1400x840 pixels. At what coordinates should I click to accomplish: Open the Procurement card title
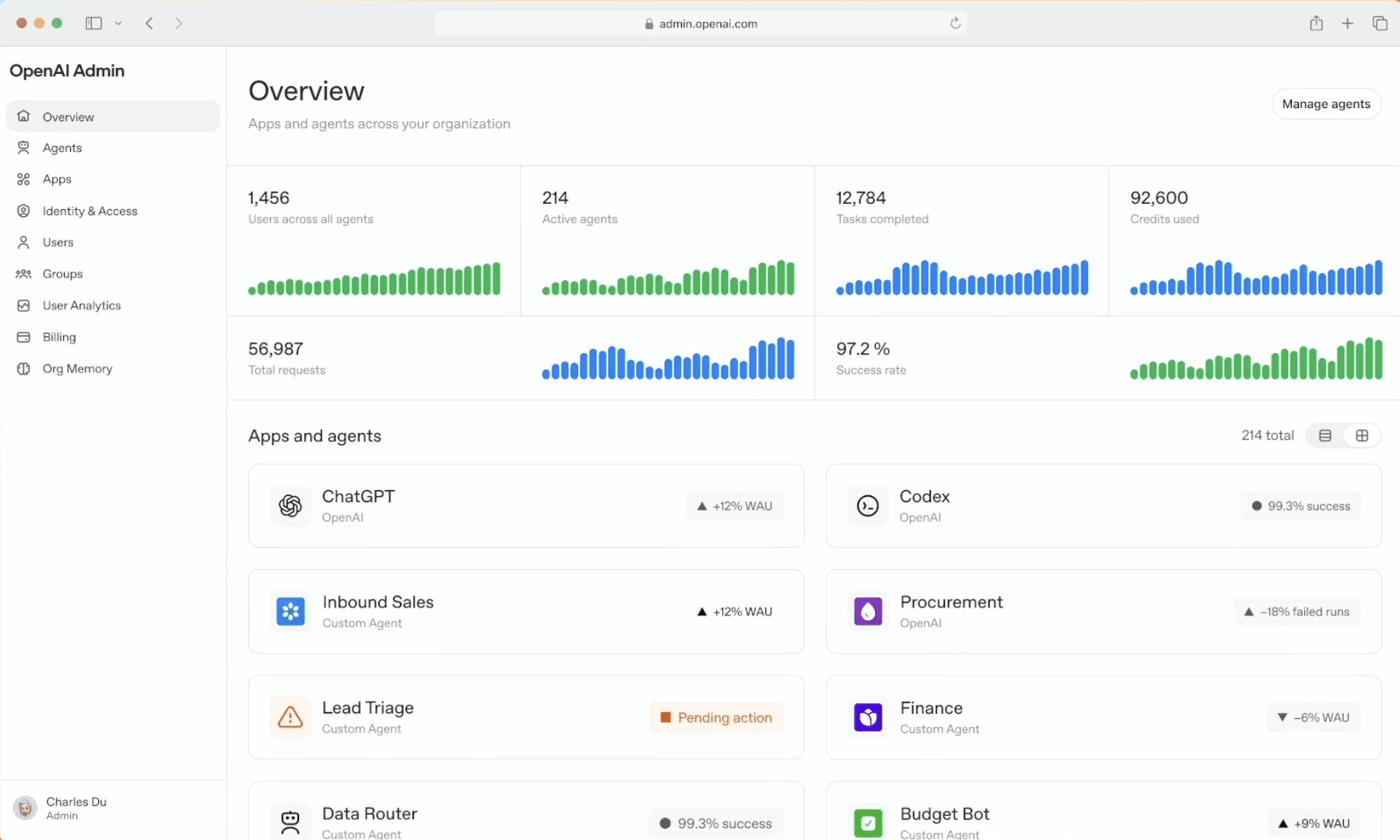951,602
